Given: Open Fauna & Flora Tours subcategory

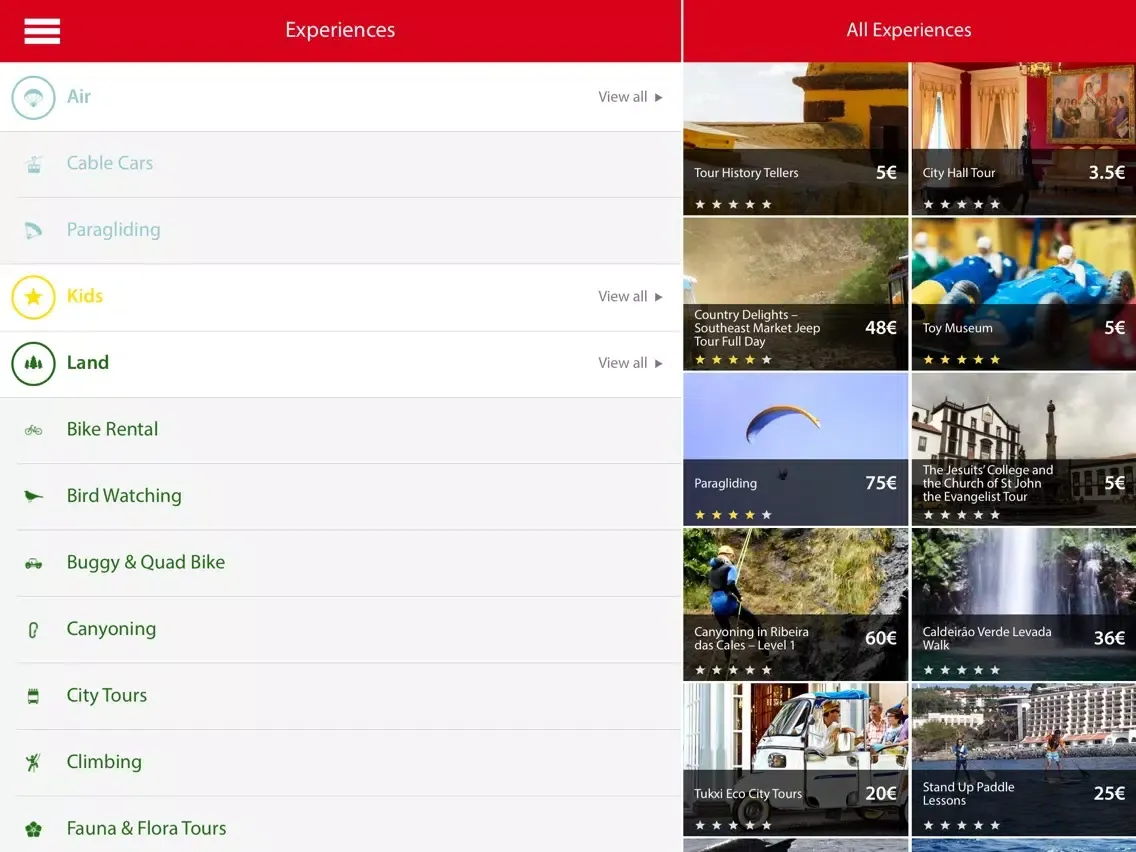Looking at the screenshot, I should (x=341, y=824).
